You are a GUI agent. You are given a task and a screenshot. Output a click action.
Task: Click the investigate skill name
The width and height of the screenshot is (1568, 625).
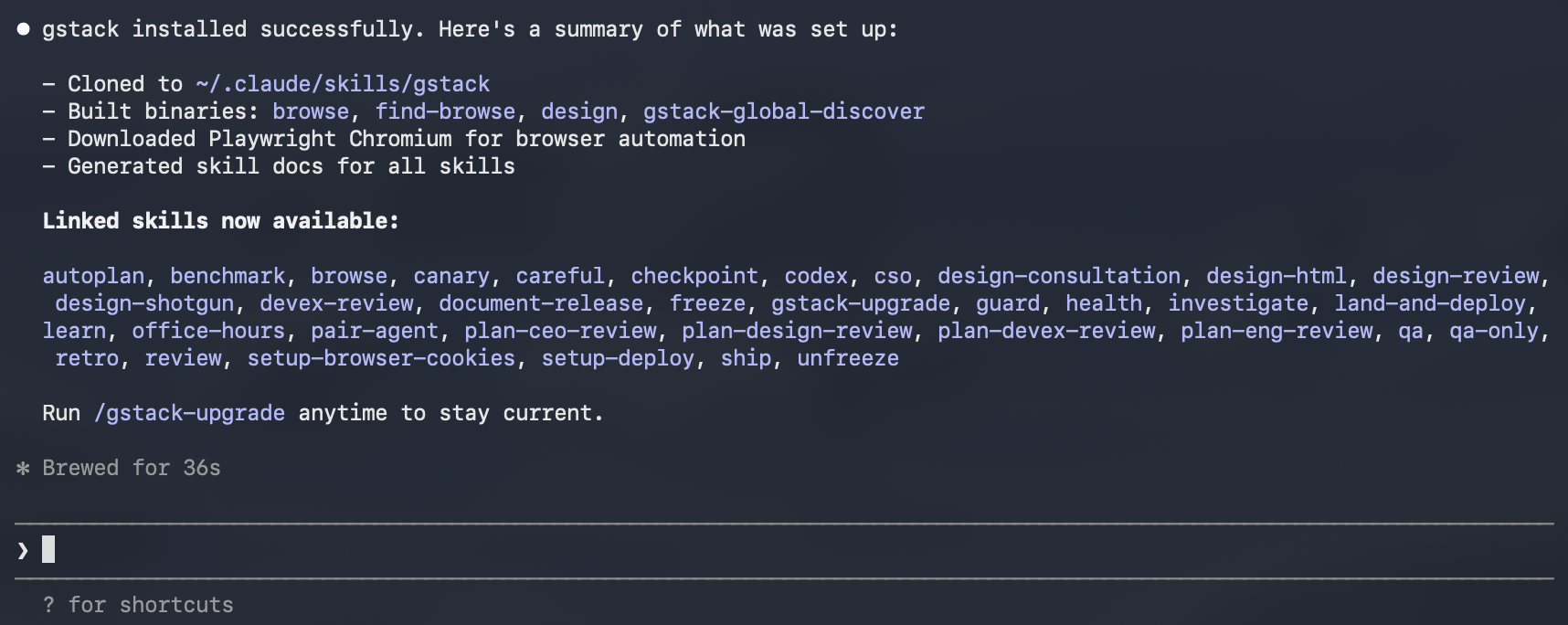(x=1238, y=303)
